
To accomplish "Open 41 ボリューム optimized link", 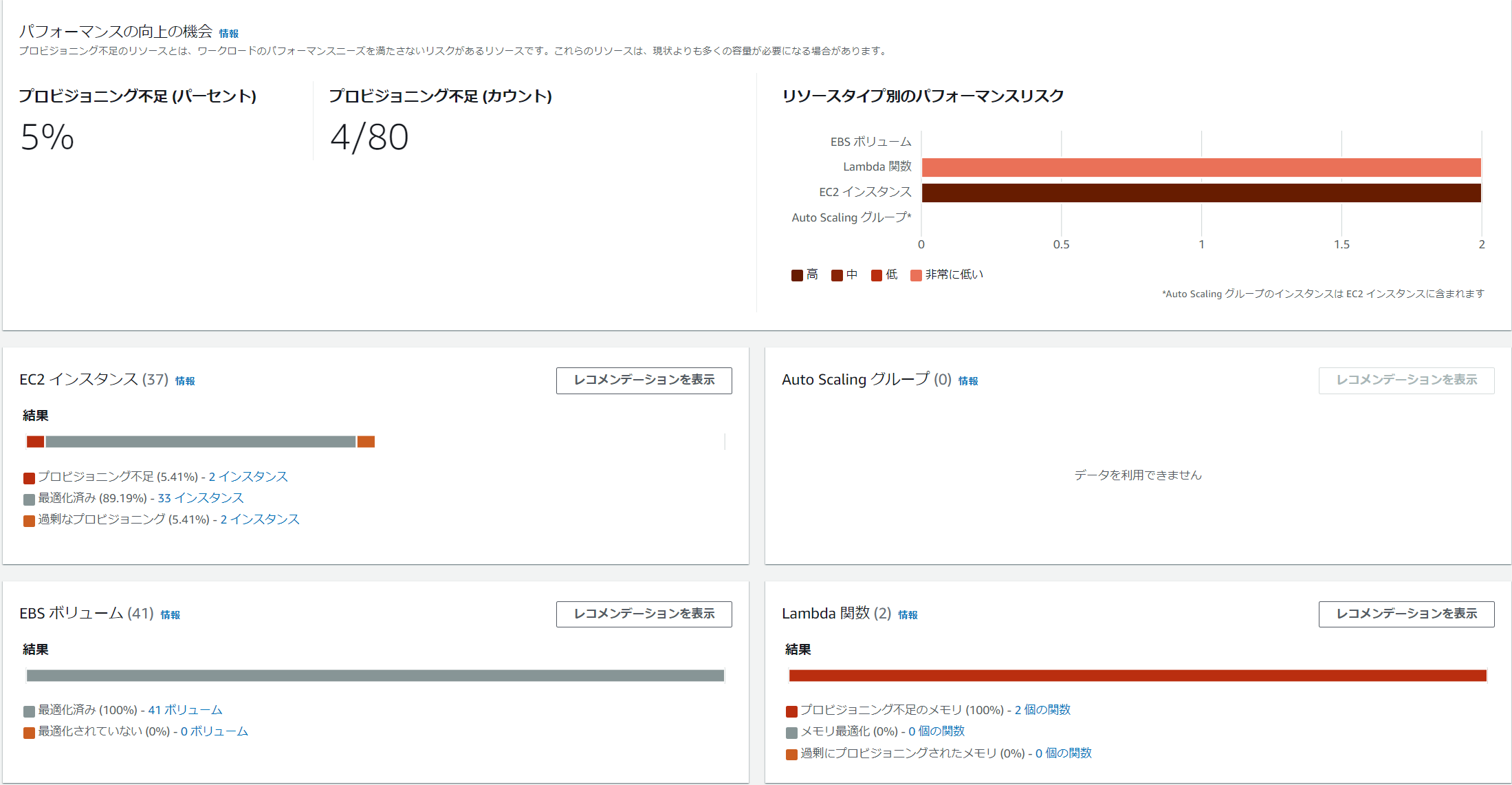I will (185, 710).
